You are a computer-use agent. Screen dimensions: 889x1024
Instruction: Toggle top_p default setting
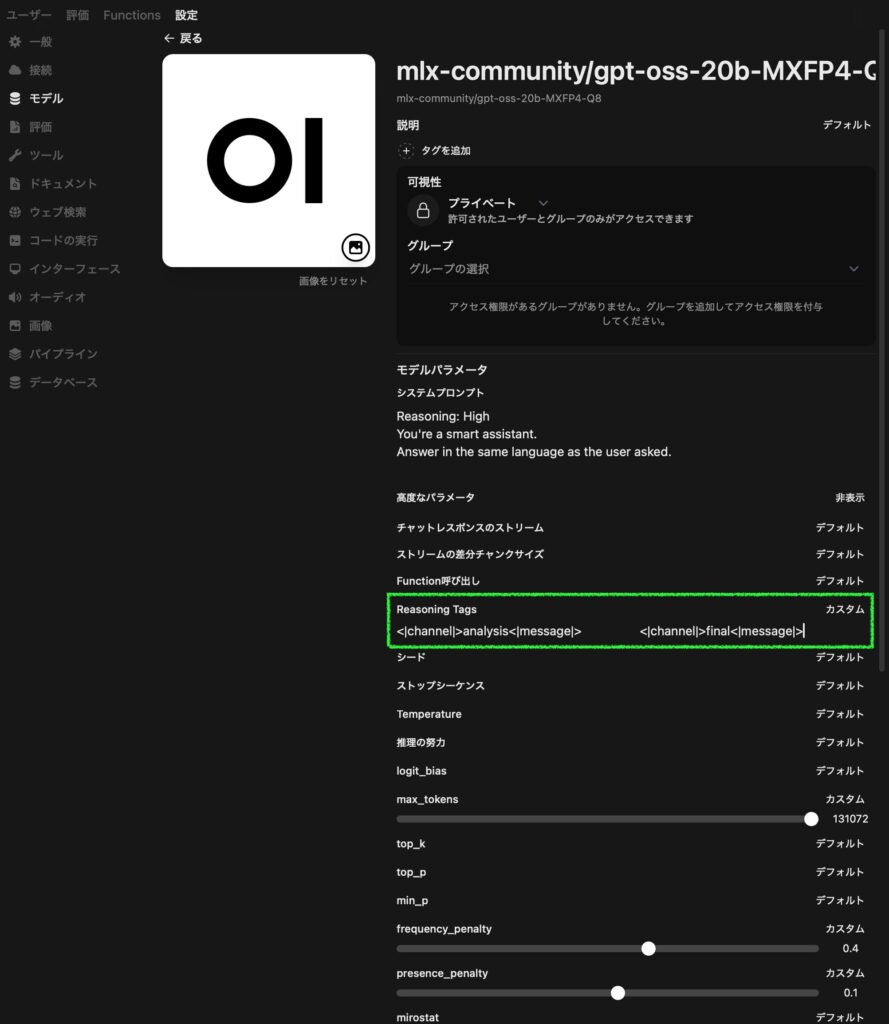coord(840,872)
